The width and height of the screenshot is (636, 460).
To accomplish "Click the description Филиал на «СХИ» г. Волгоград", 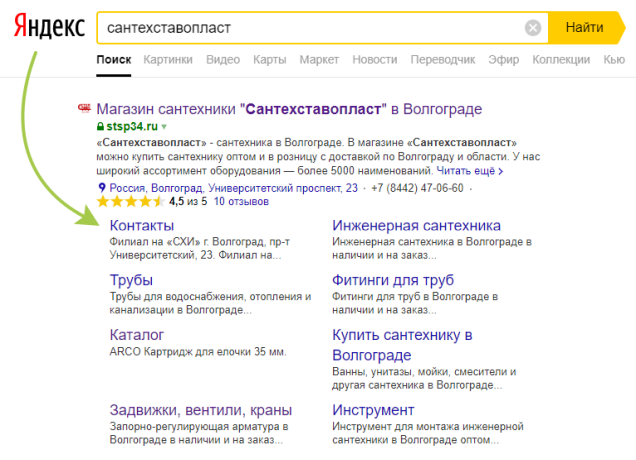I will coord(200,248).
